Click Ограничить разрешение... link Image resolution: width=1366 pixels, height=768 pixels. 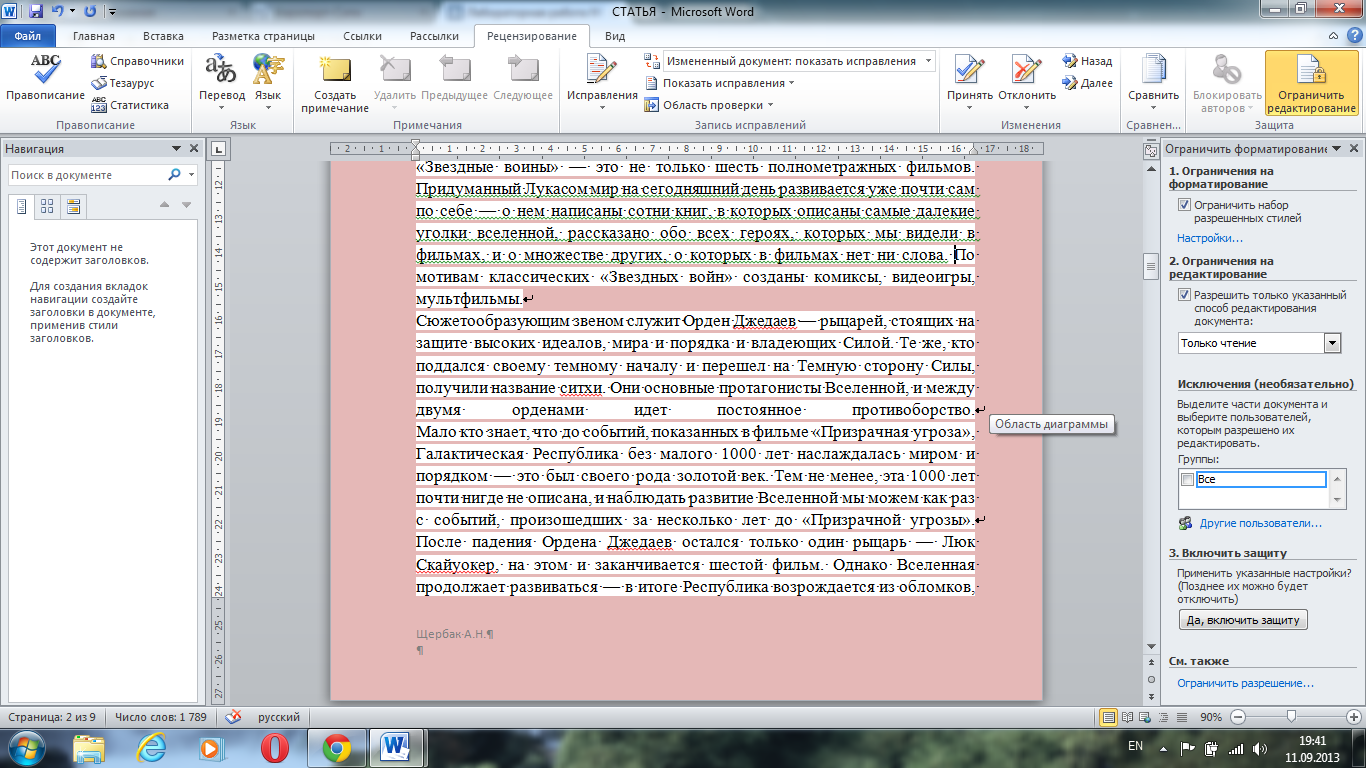point(1245,683)
